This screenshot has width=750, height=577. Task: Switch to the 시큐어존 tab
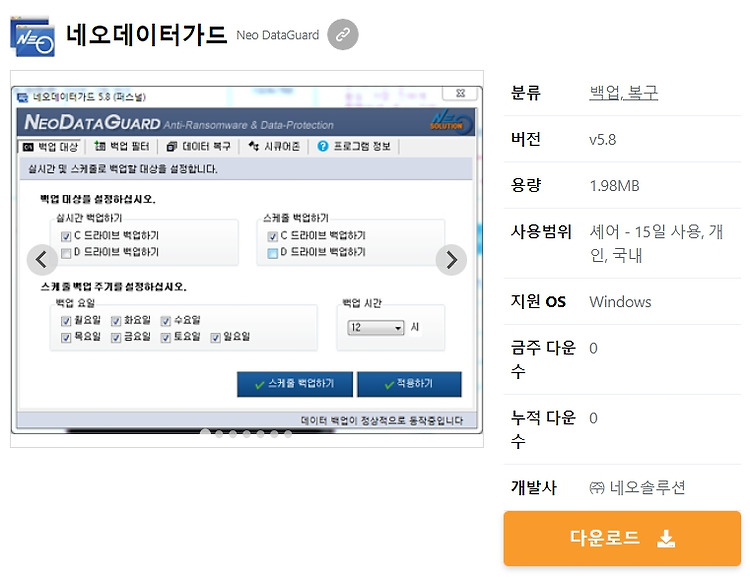[x=275, y=146]
